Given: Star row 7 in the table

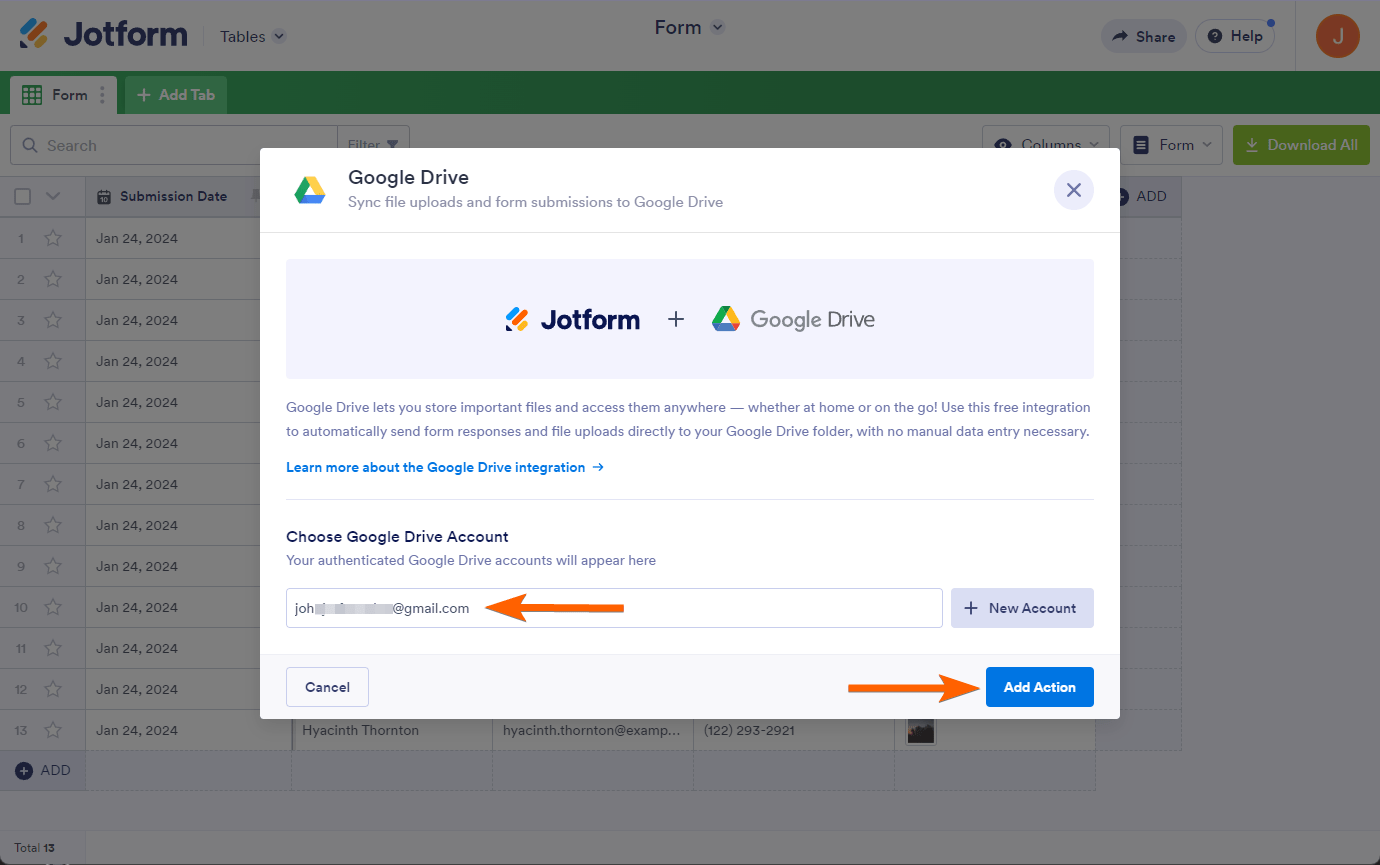Looking at the screenshot, I should pos(53,484).
